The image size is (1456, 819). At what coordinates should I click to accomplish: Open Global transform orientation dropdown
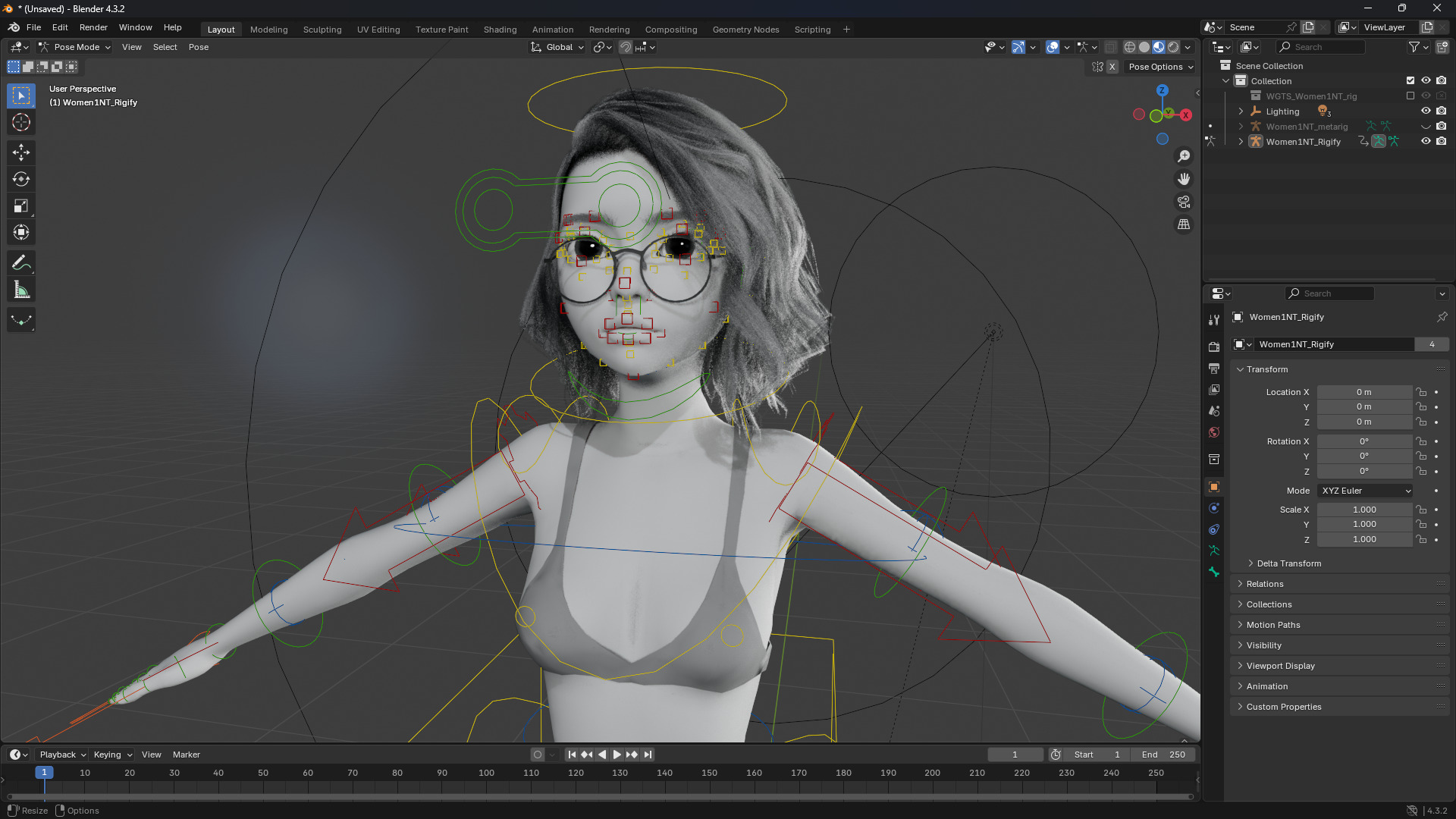coord(557,47)
